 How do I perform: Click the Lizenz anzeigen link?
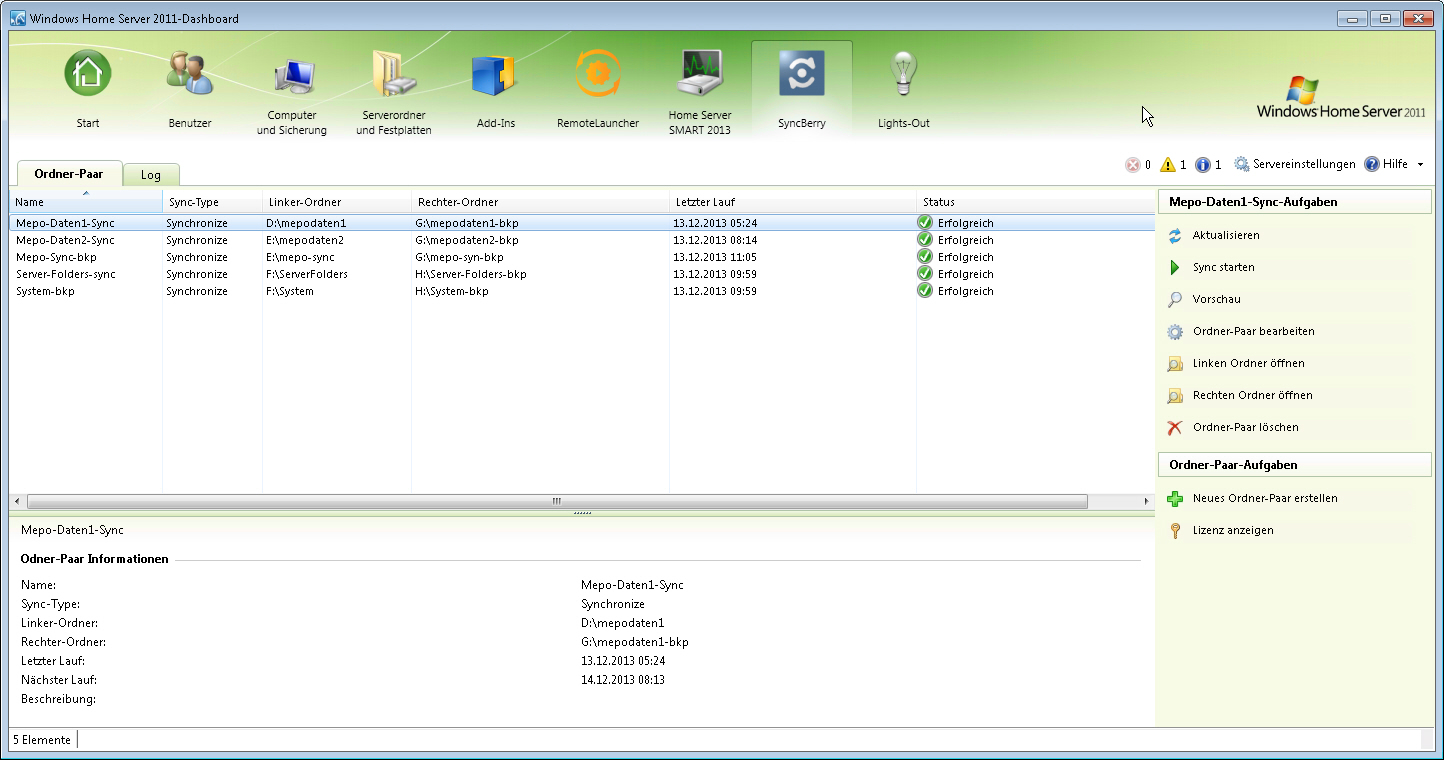click(x=1233, y=531)
